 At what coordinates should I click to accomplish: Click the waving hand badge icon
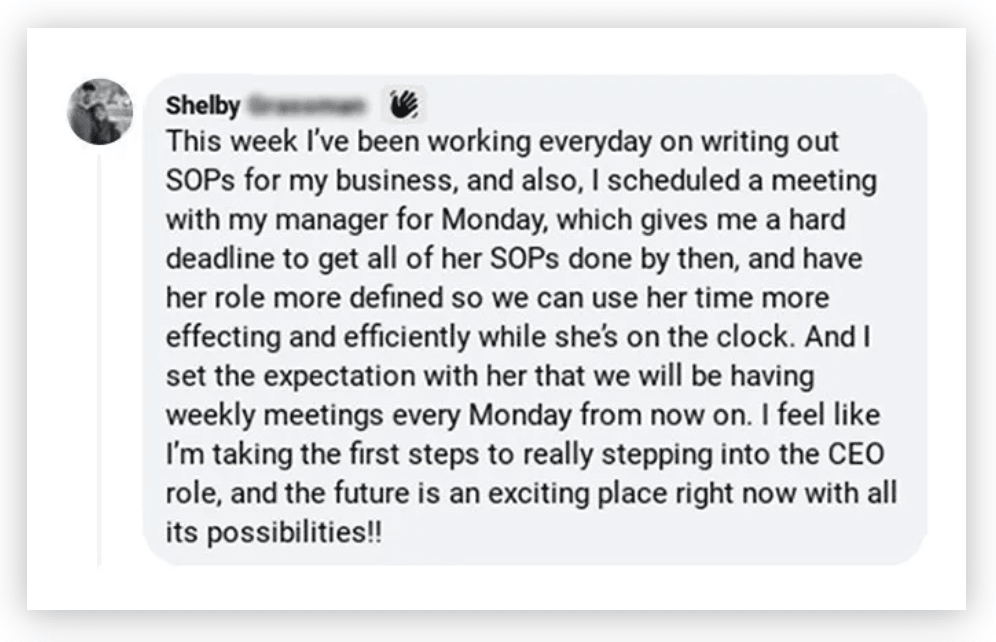tap(404, 104)
